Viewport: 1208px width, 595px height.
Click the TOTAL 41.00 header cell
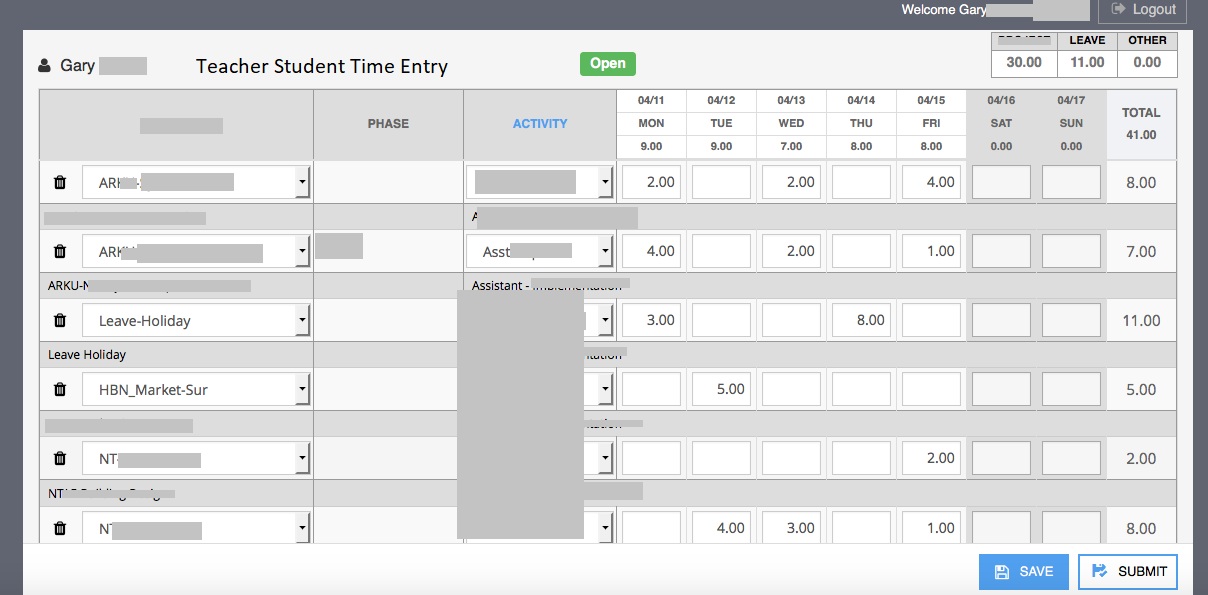[x=1141, y=124]
